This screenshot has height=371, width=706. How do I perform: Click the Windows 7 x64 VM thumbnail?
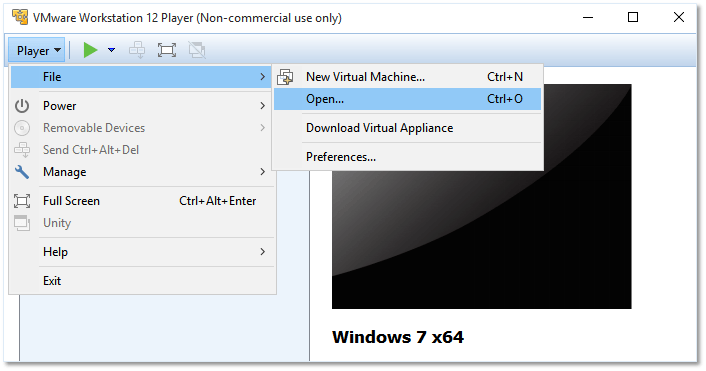[x=482, y=196]
